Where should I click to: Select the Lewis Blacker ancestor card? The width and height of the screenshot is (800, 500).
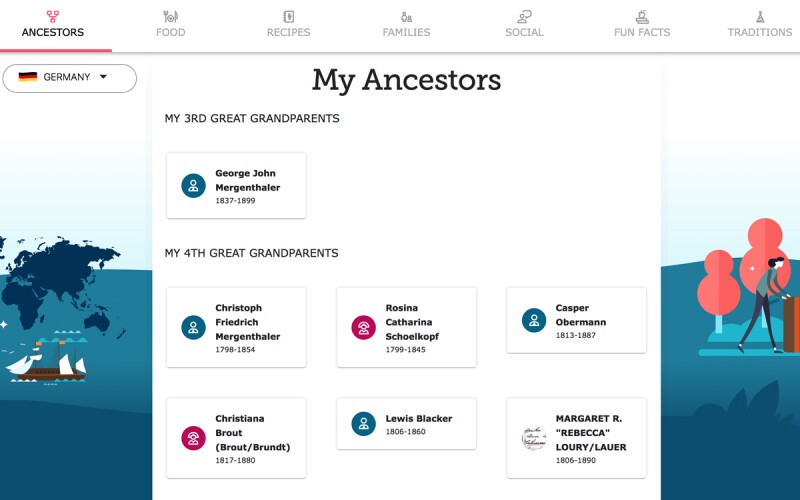pyautogui.click(x=406, y=423)
